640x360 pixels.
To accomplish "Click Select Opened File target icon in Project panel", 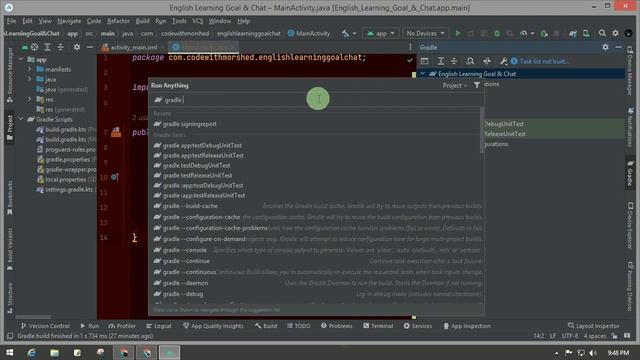I will click(x=34, y=47).
